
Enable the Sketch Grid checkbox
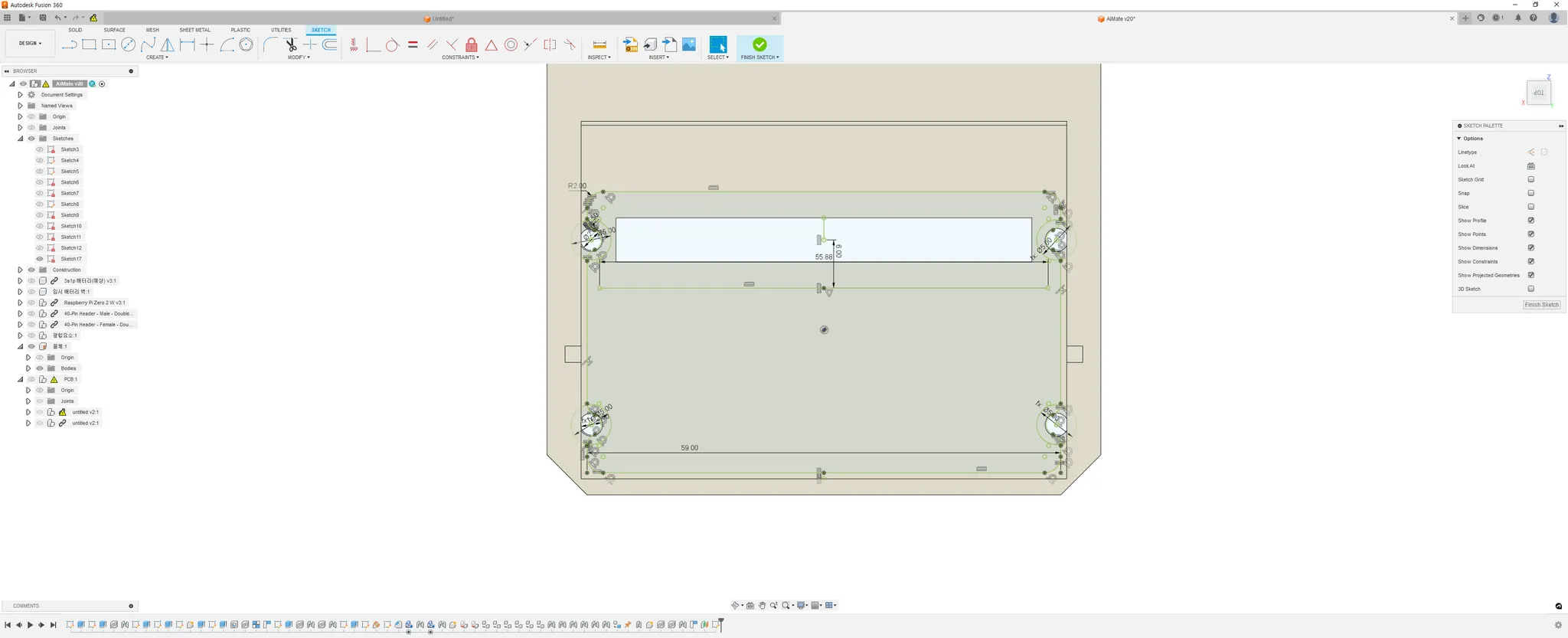(x=1531, y=179)
